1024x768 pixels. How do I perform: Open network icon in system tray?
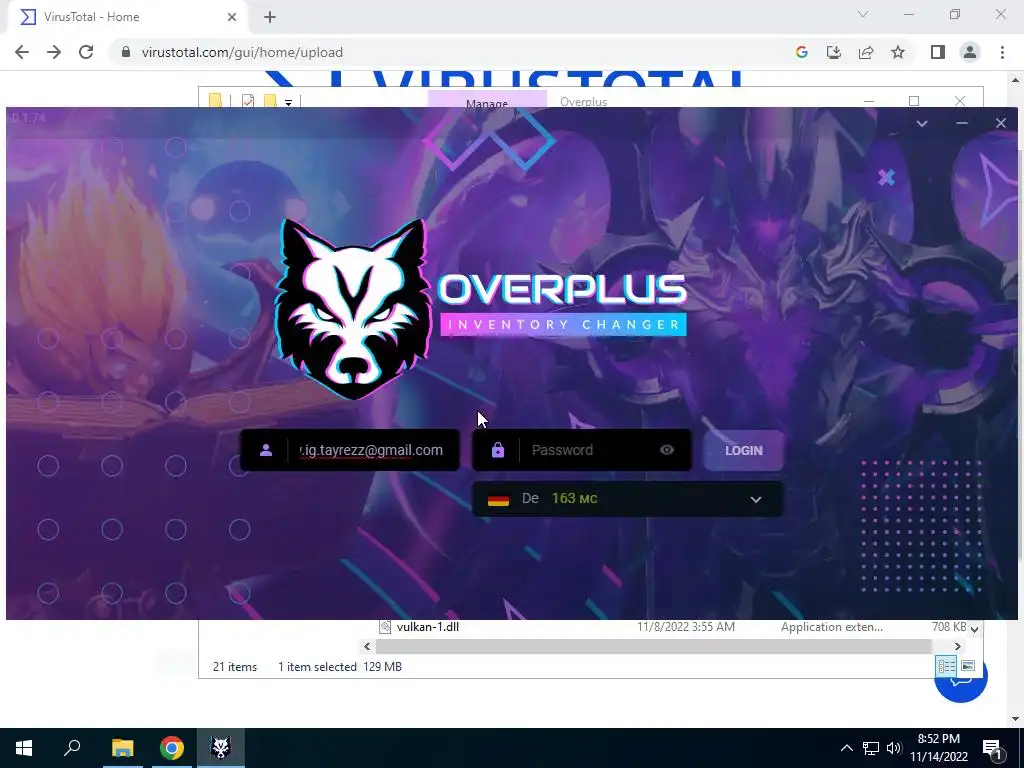click(x=871, y=748)
